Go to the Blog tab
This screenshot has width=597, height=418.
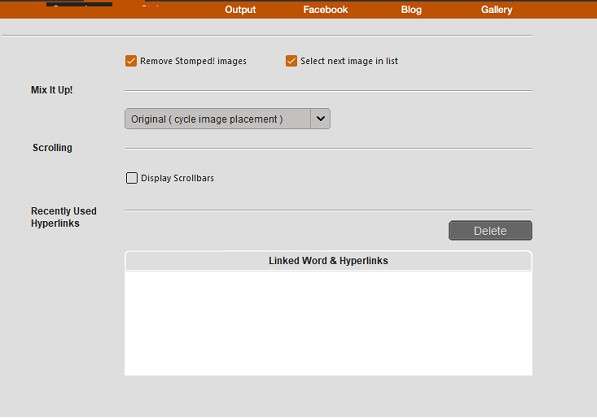click(411, 10)
